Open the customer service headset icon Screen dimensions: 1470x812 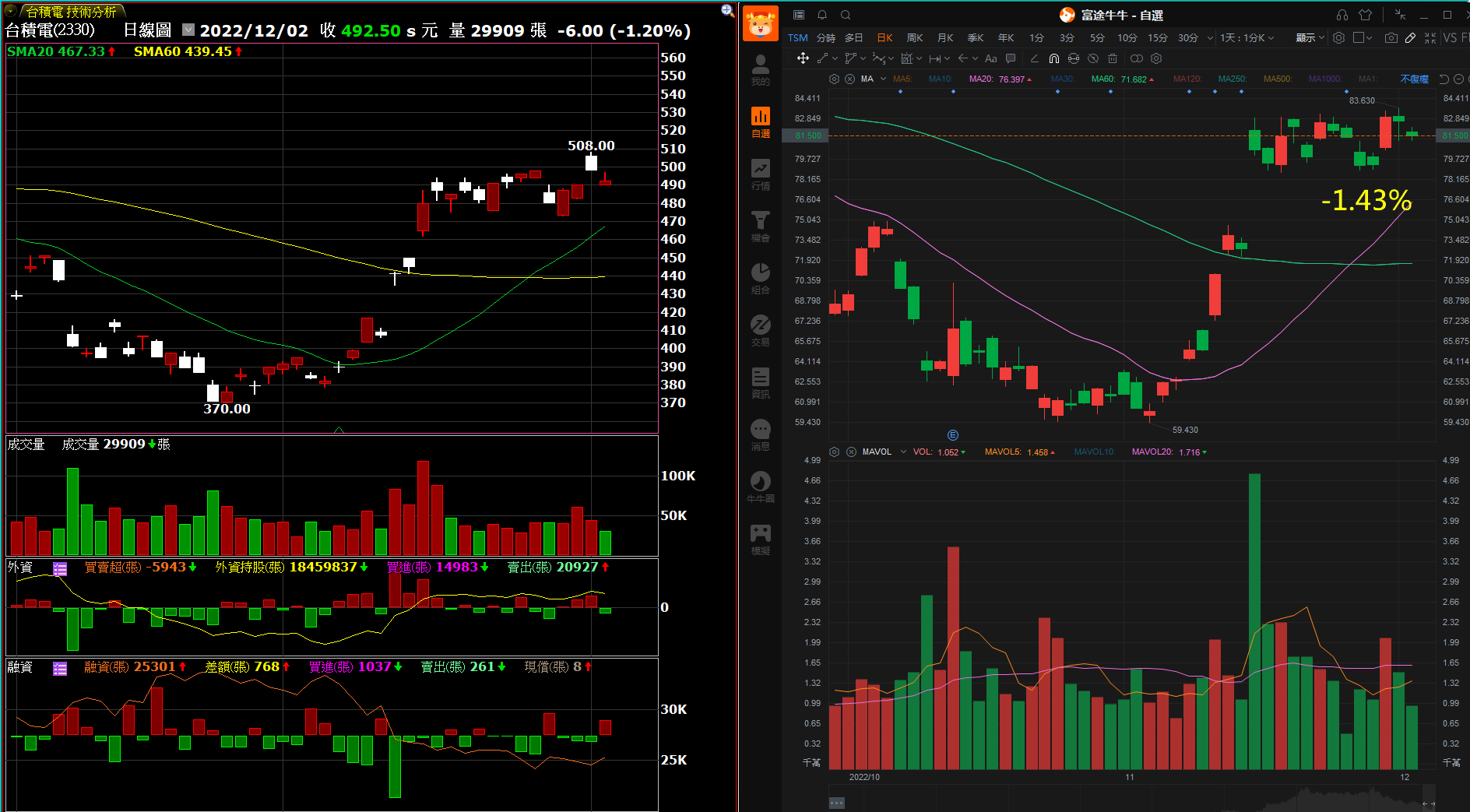click(1342, 15)
